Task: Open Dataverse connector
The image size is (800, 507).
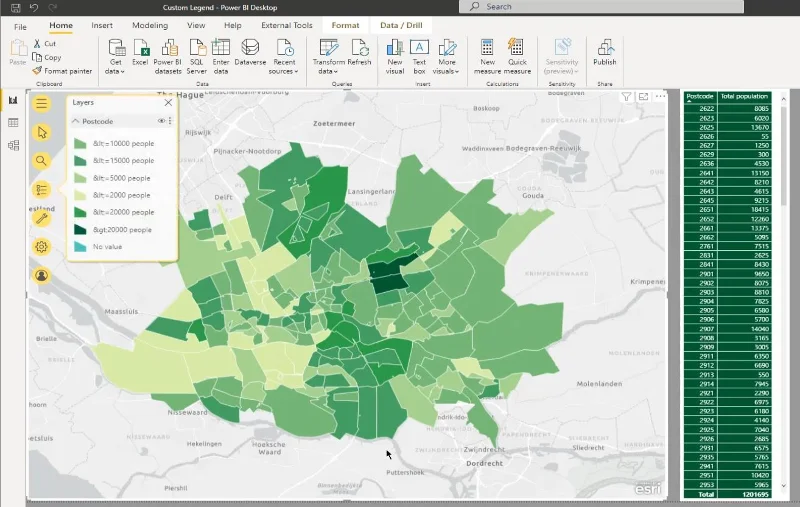Action: 250,53
